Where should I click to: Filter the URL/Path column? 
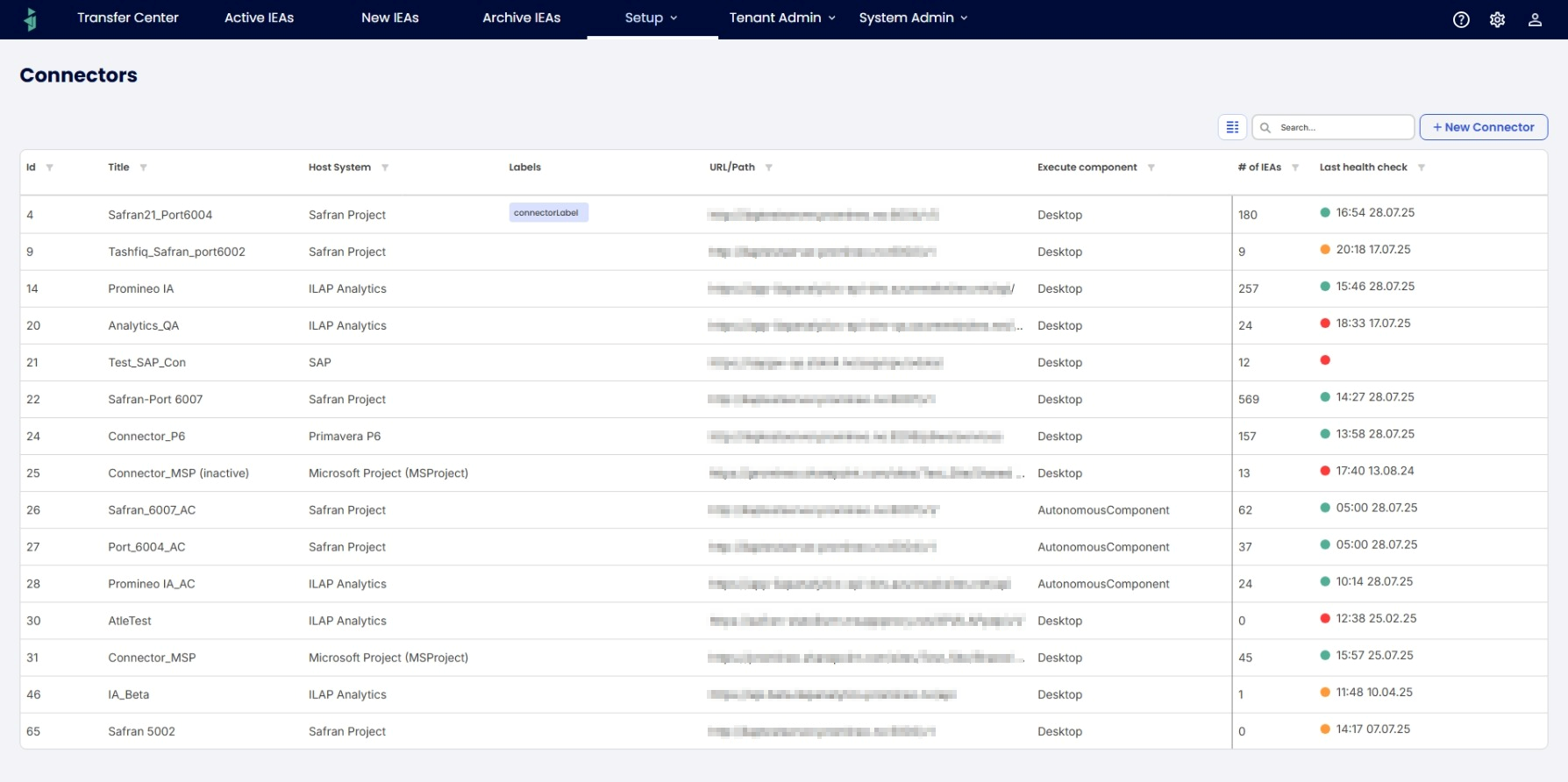tap(768, 167)
